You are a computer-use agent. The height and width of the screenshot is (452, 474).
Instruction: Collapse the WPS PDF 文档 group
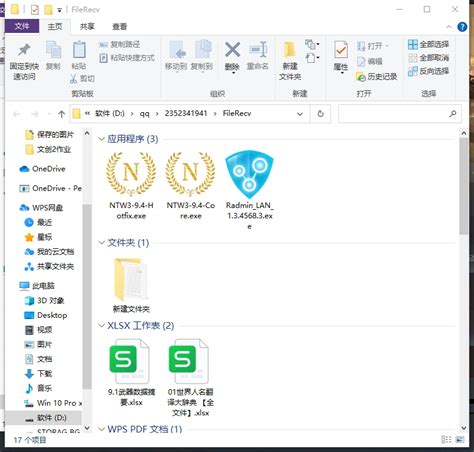tap(101, 429)
